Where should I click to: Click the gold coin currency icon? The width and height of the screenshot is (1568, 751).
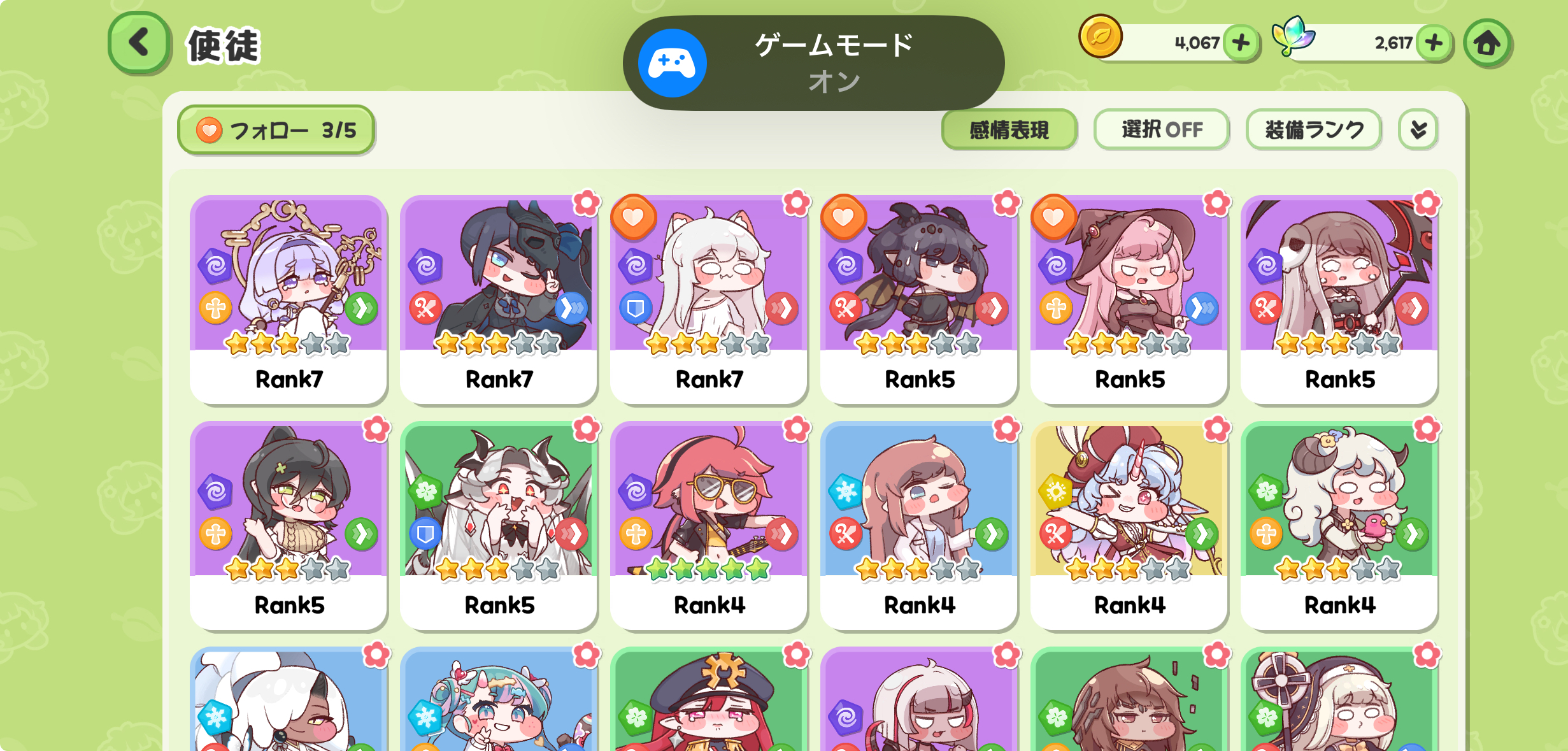tap(1101, 36)
